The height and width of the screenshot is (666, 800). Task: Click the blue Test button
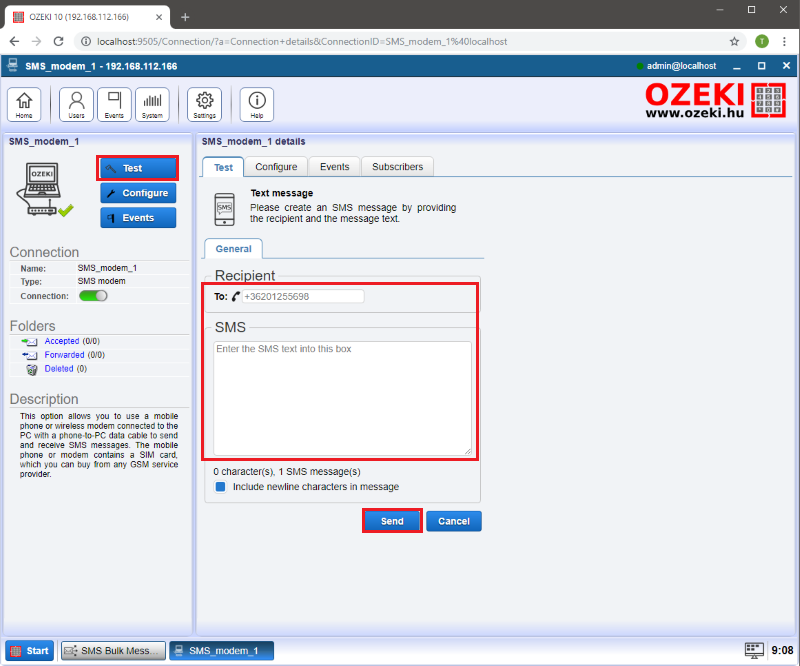[138, 168]
